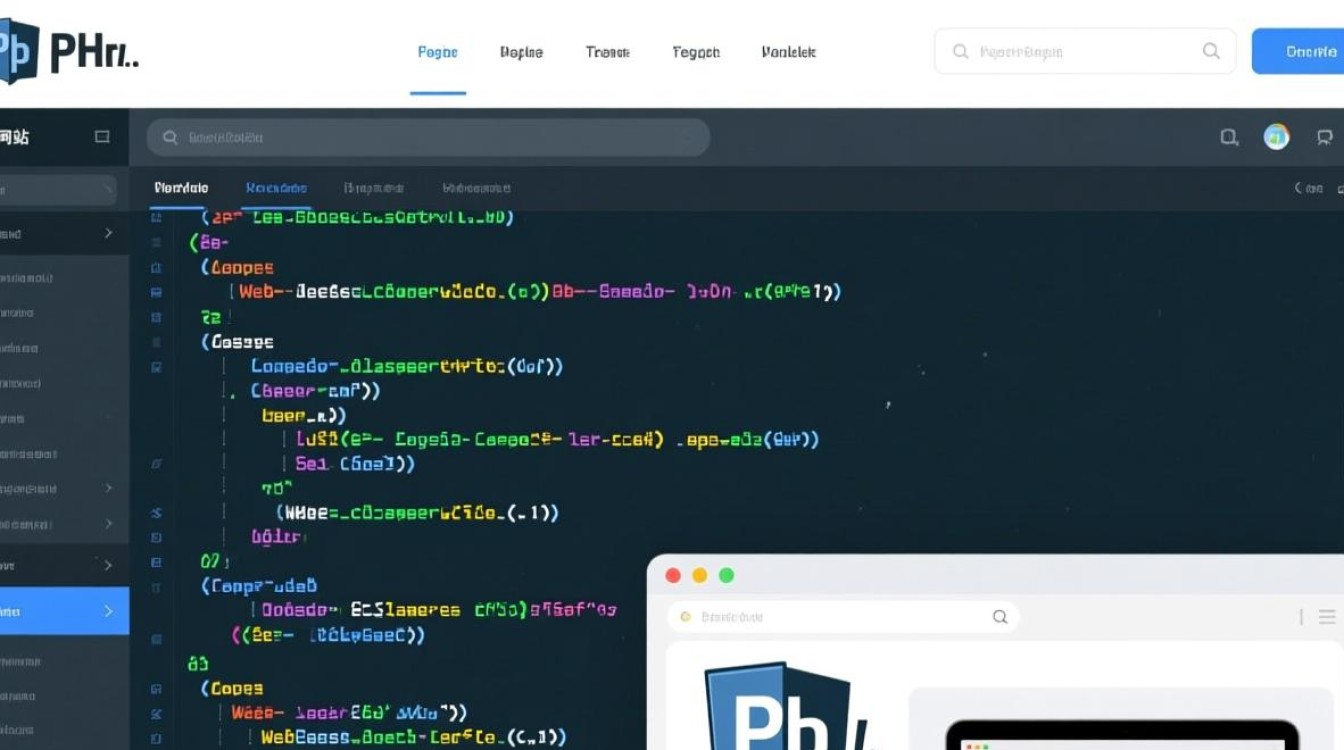Click the magnifier icon inside the dark search bar
The width and height of the screenshot is (1344, 750).
(170, 137)
